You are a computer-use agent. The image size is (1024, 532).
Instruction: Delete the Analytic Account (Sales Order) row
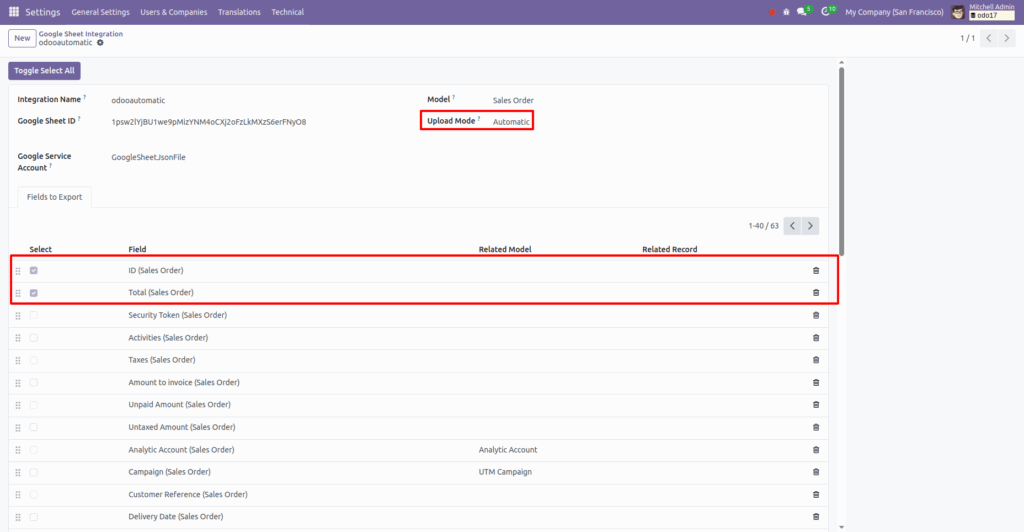[x=816, y=450]
